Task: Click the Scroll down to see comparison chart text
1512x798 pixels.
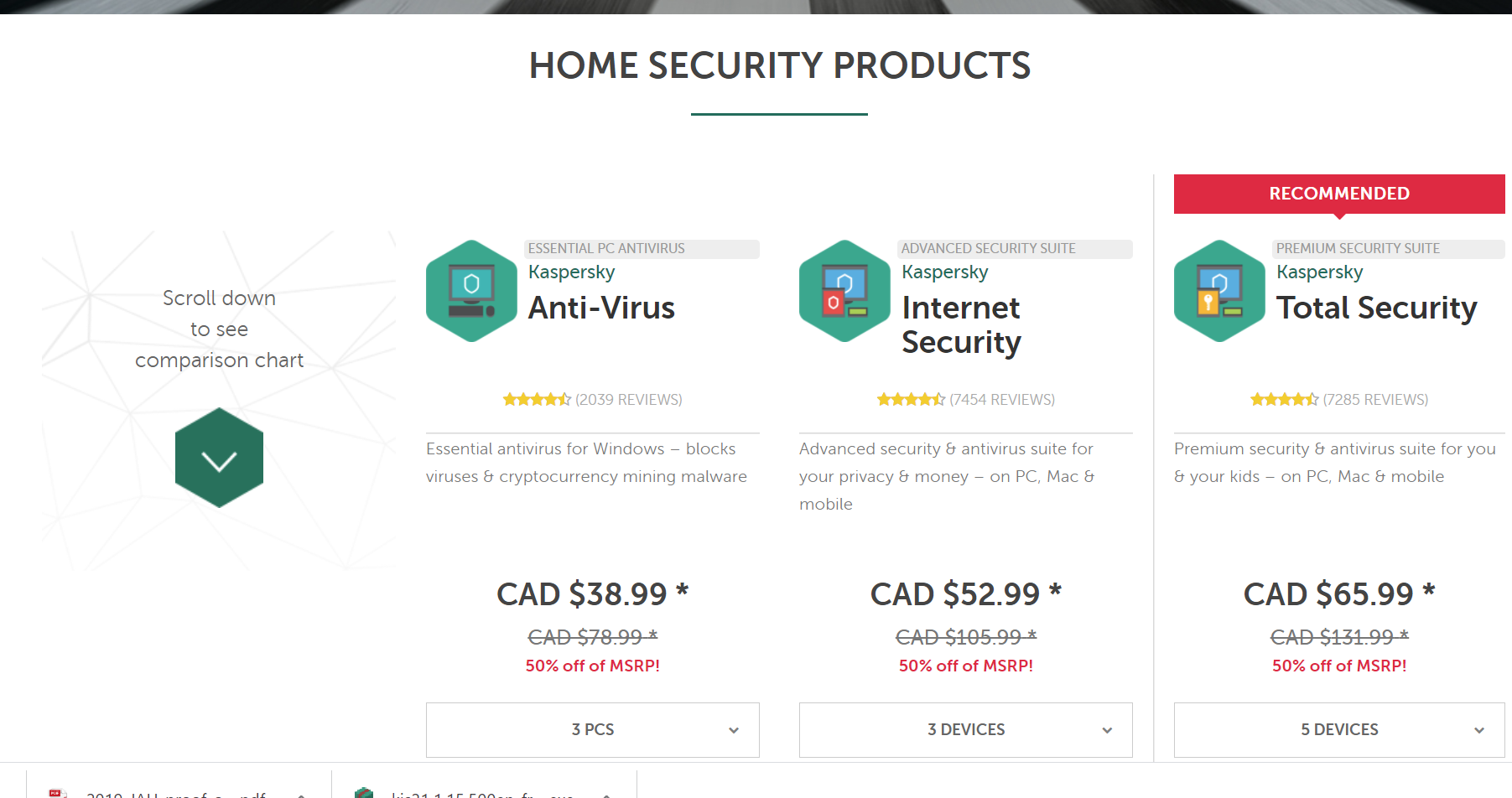Action: click(x=219, y=329)
